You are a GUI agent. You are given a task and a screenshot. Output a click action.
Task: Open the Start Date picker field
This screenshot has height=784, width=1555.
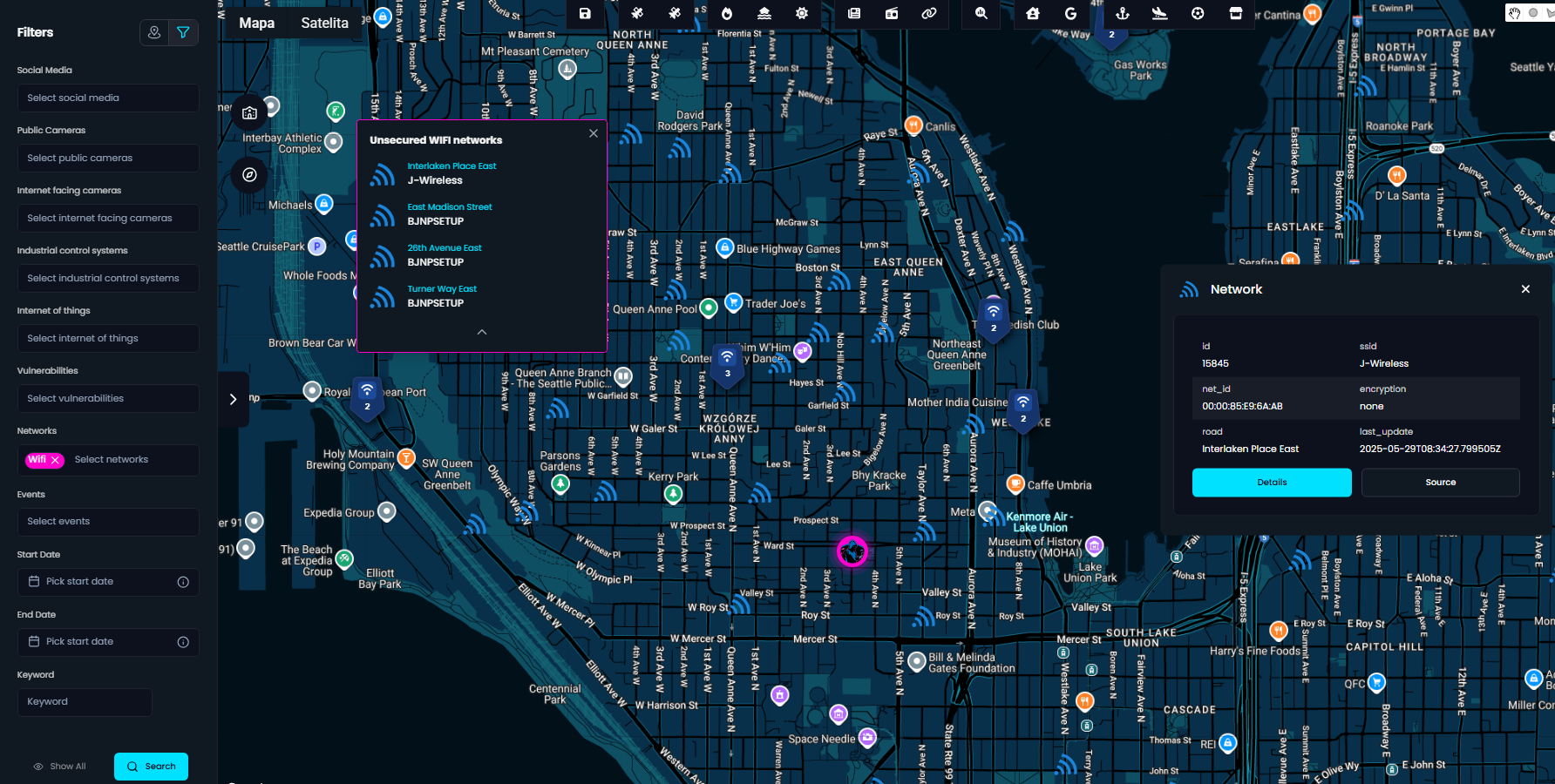108,582
